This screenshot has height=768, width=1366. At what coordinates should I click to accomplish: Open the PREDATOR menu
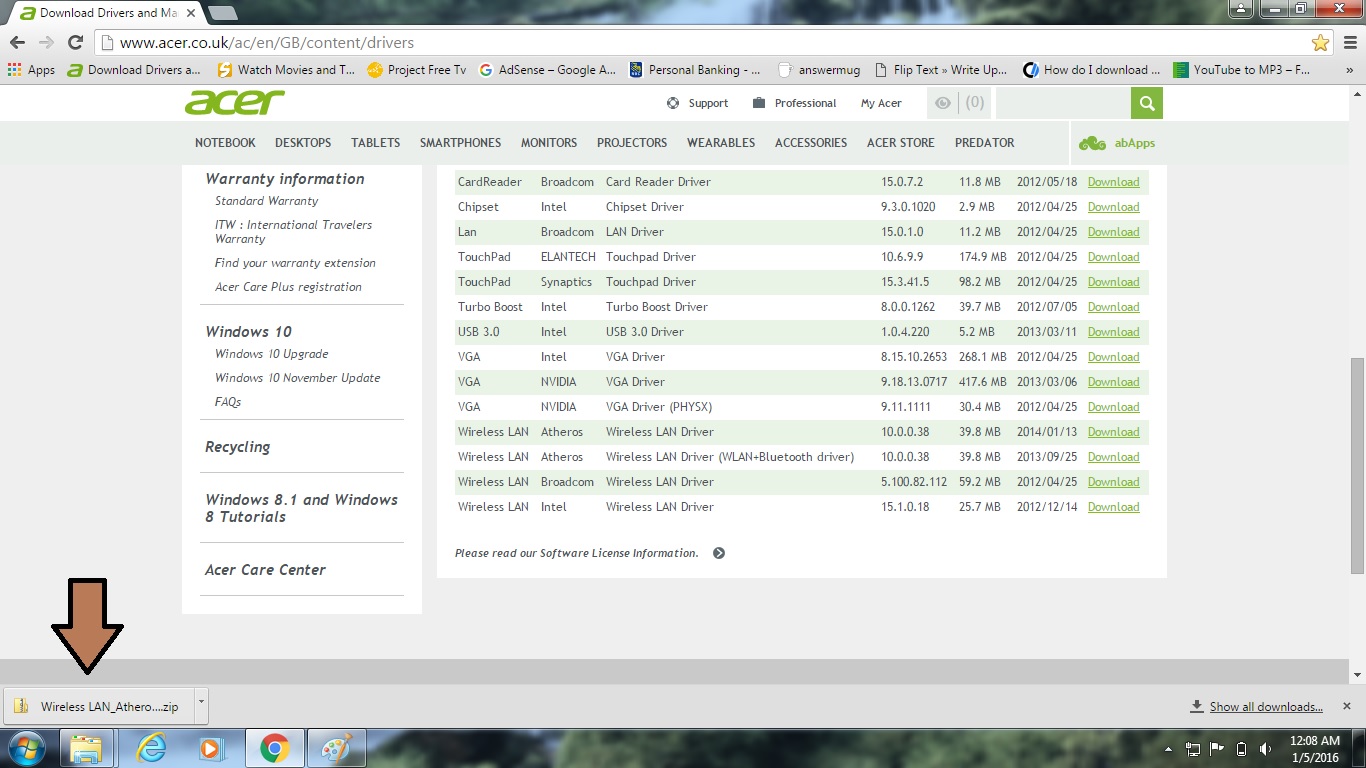[x=985, y=143]
